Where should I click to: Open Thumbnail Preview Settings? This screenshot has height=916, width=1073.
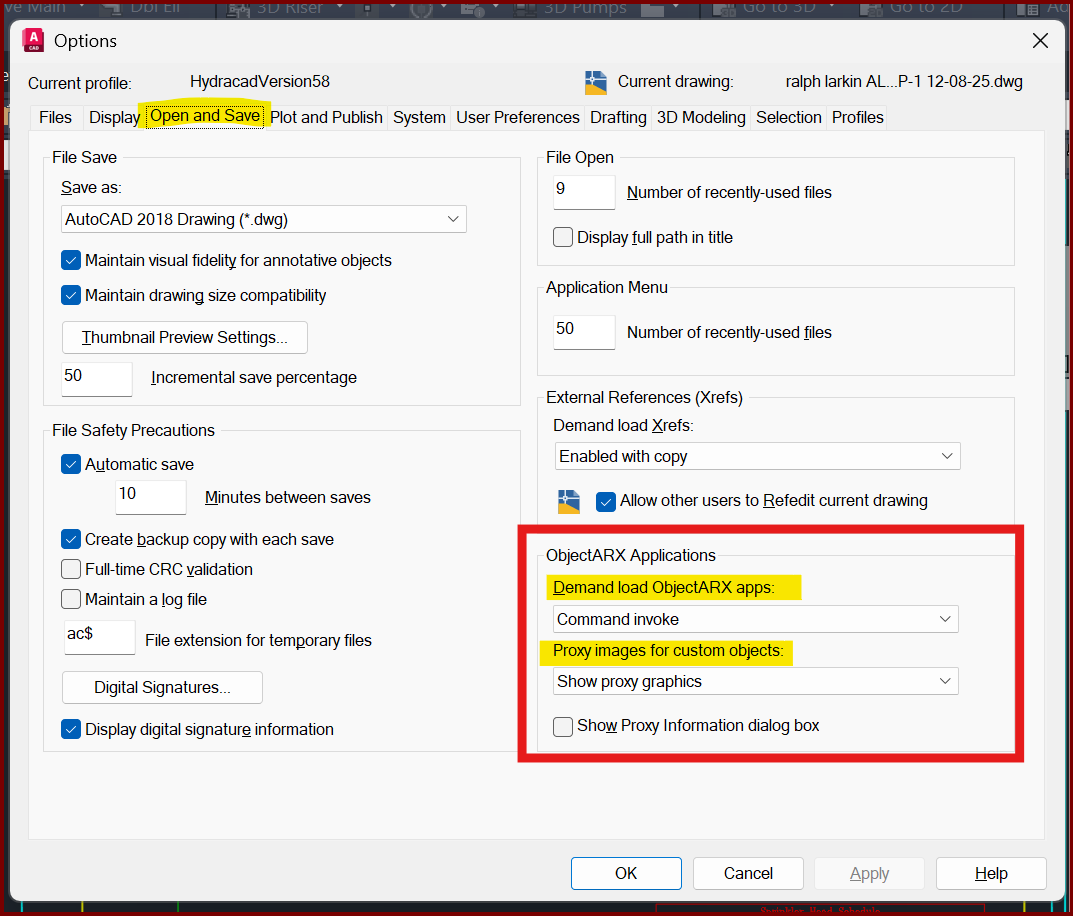point(185,338)
